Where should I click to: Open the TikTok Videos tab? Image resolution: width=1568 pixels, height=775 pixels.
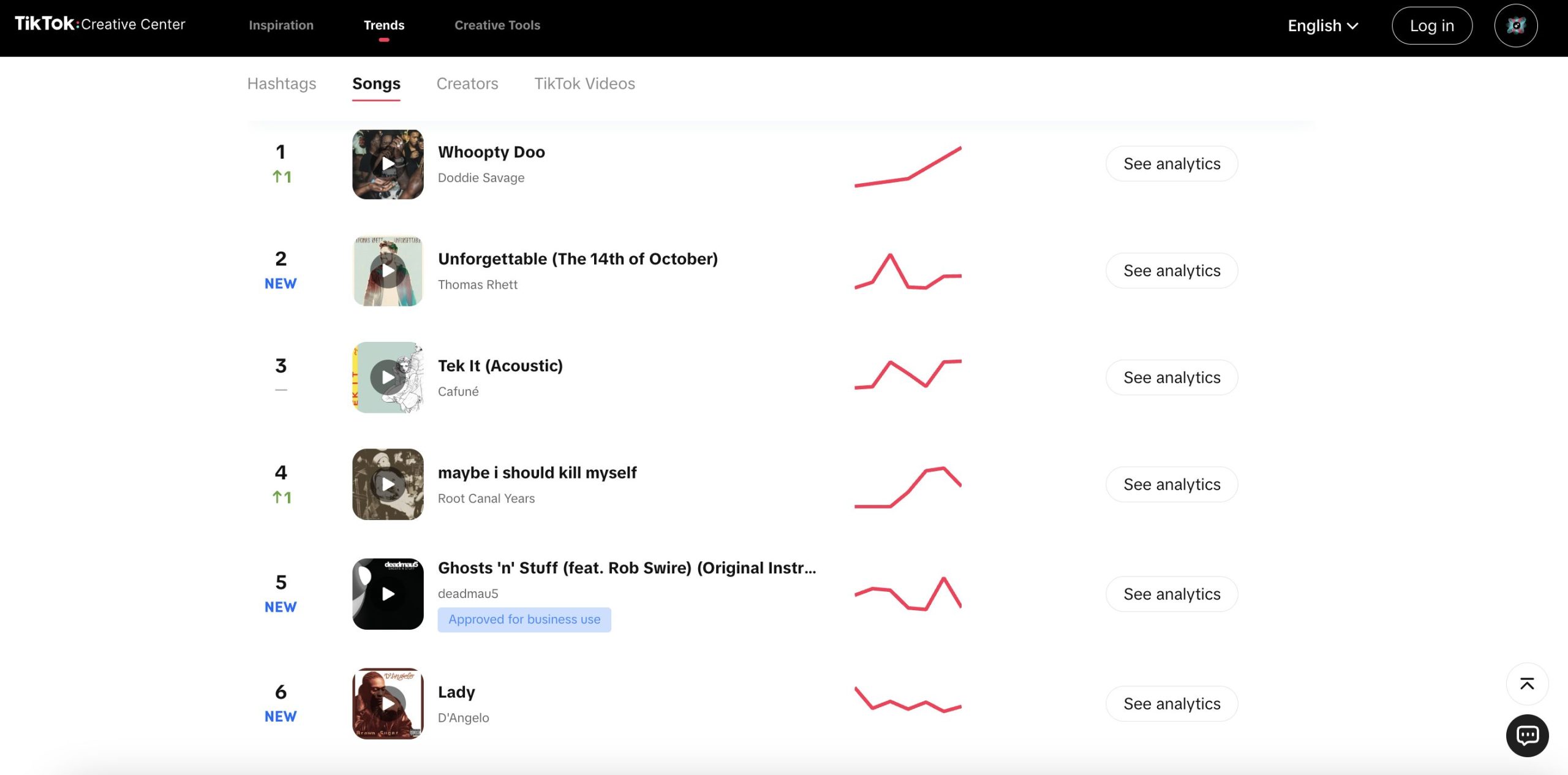[x=584, y=83]
